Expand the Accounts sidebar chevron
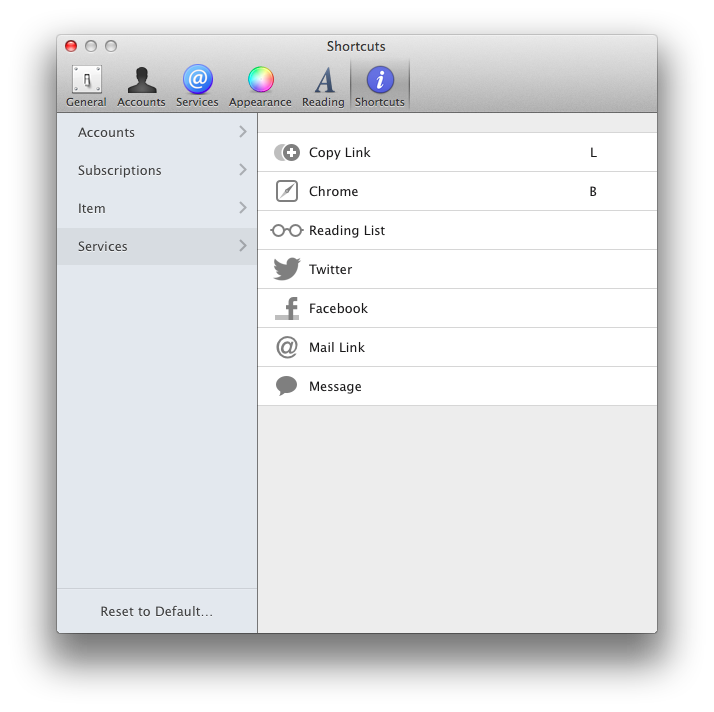714x712 pixels. click(x=243, y=132)
